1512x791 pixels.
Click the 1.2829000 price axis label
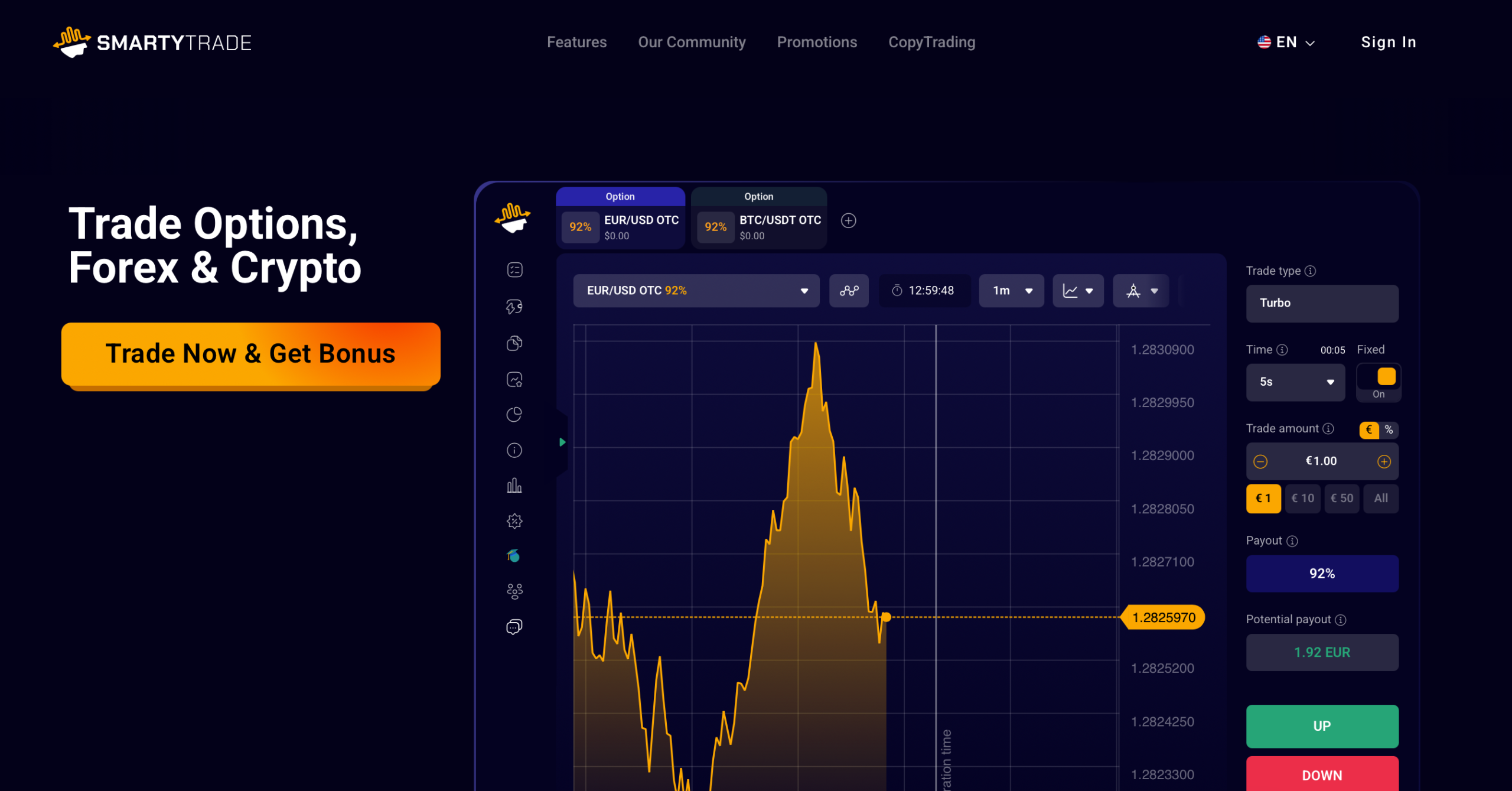pos(1162,455)
